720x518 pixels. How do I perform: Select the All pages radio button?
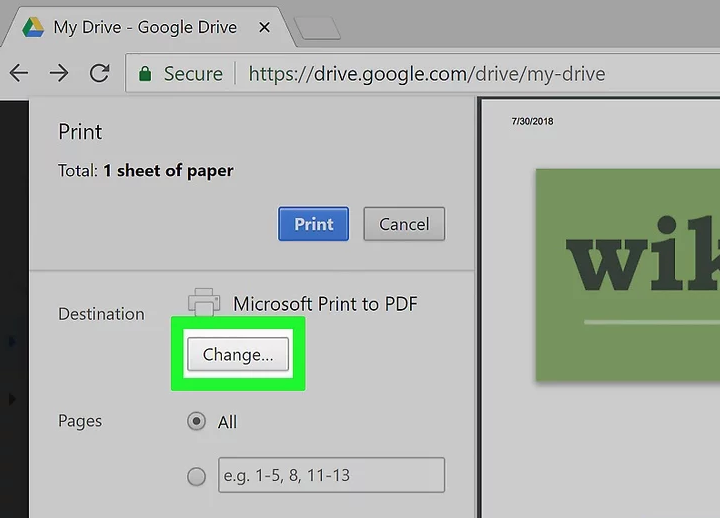(x=196, y=421)
